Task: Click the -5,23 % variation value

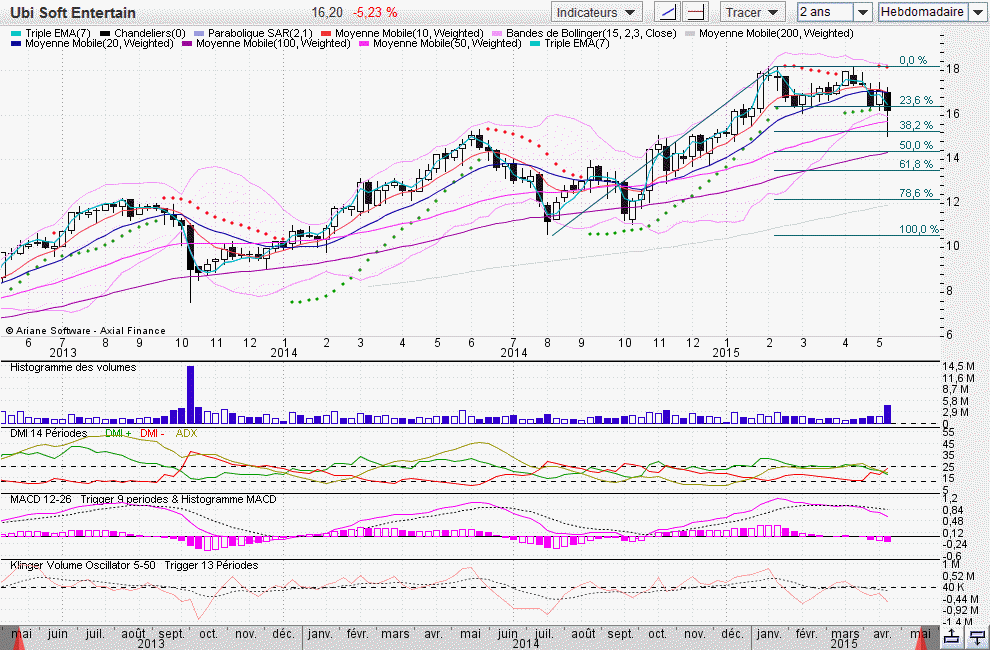Action: 375,13
